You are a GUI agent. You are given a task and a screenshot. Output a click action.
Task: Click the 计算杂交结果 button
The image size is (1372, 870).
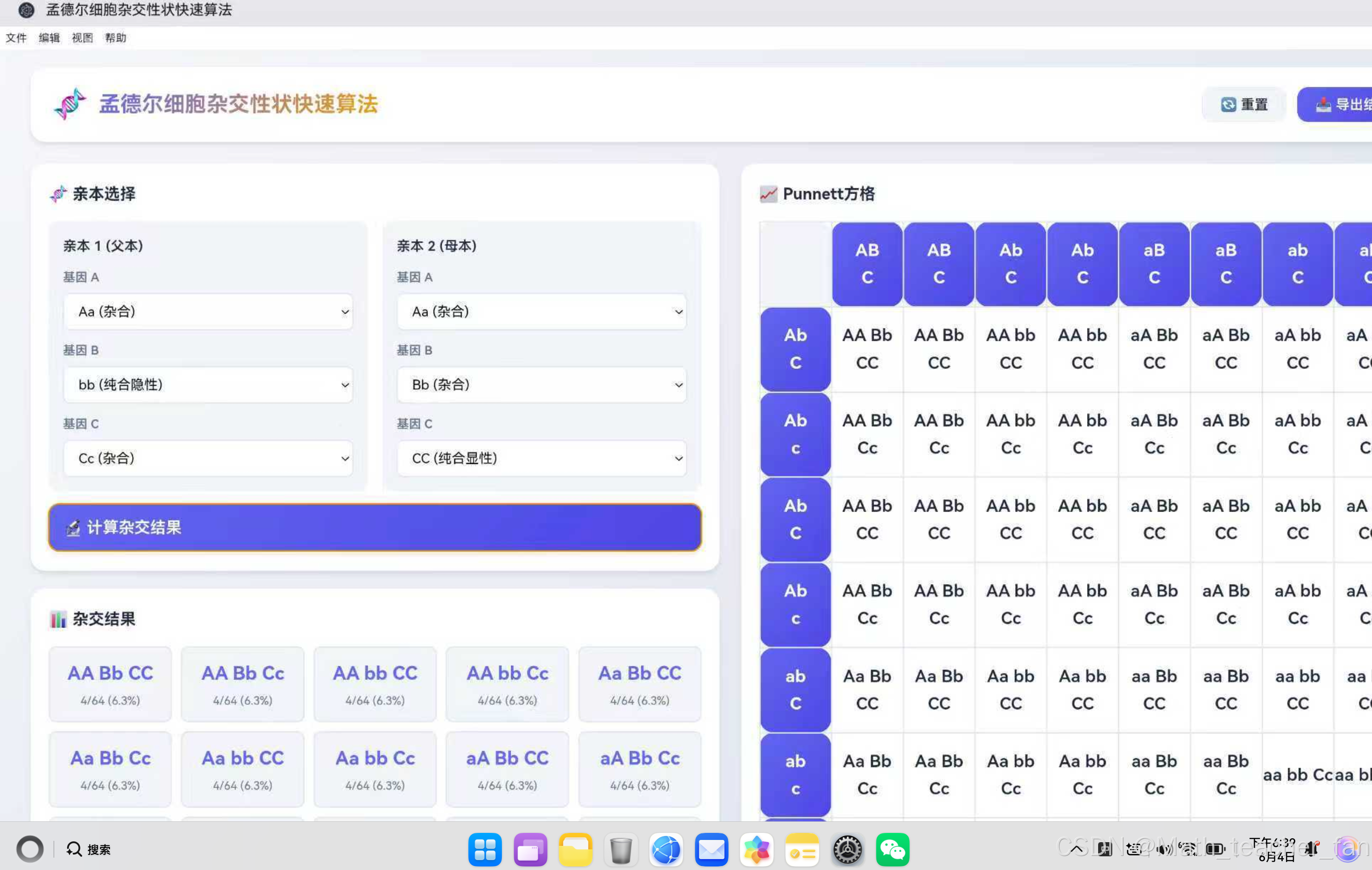374,528
